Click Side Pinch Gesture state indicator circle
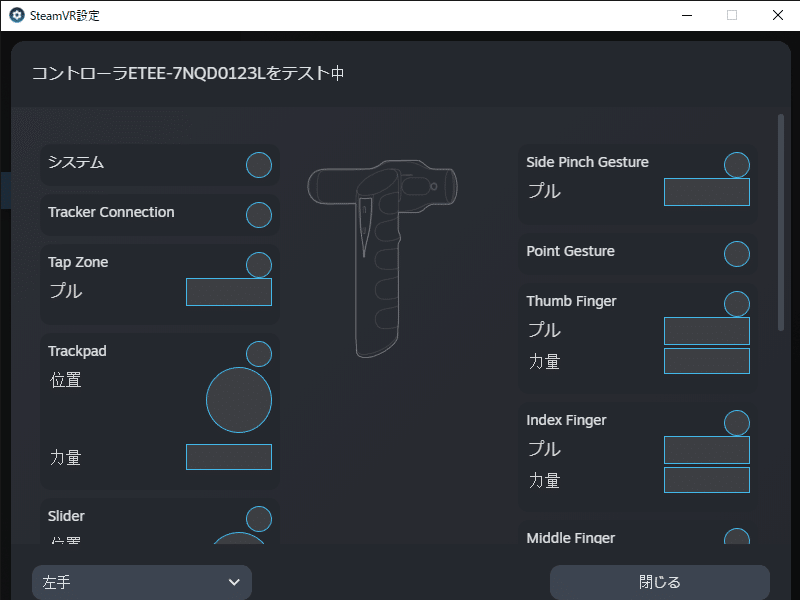Image resolution: width=800 pixels, height=600 pixels. [737, 165]
